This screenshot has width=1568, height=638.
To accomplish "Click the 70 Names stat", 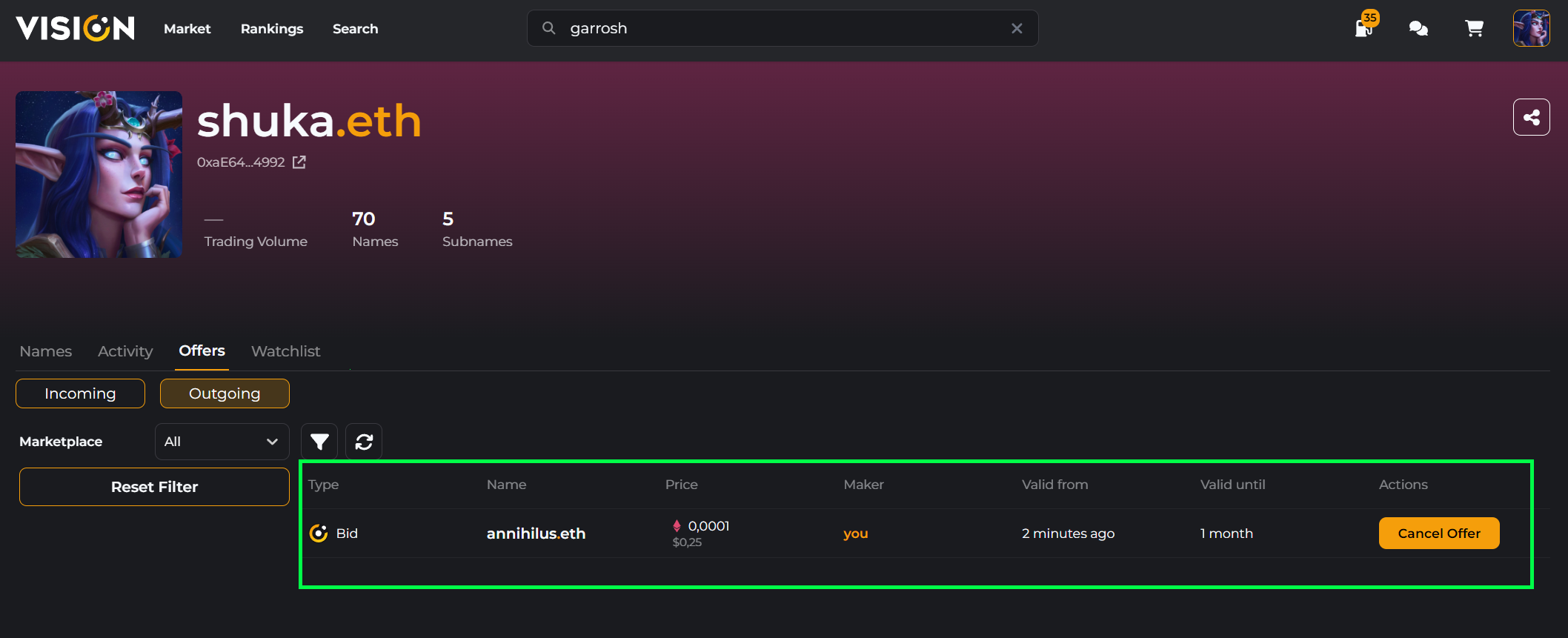I will pyautogui.click(x=375, y=229).
